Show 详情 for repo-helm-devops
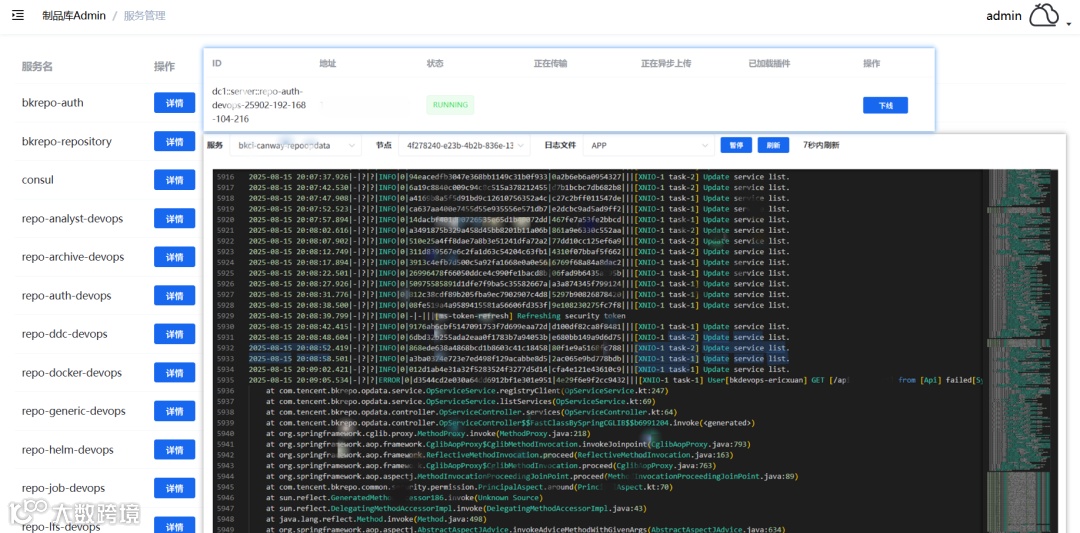 (174, 450)
